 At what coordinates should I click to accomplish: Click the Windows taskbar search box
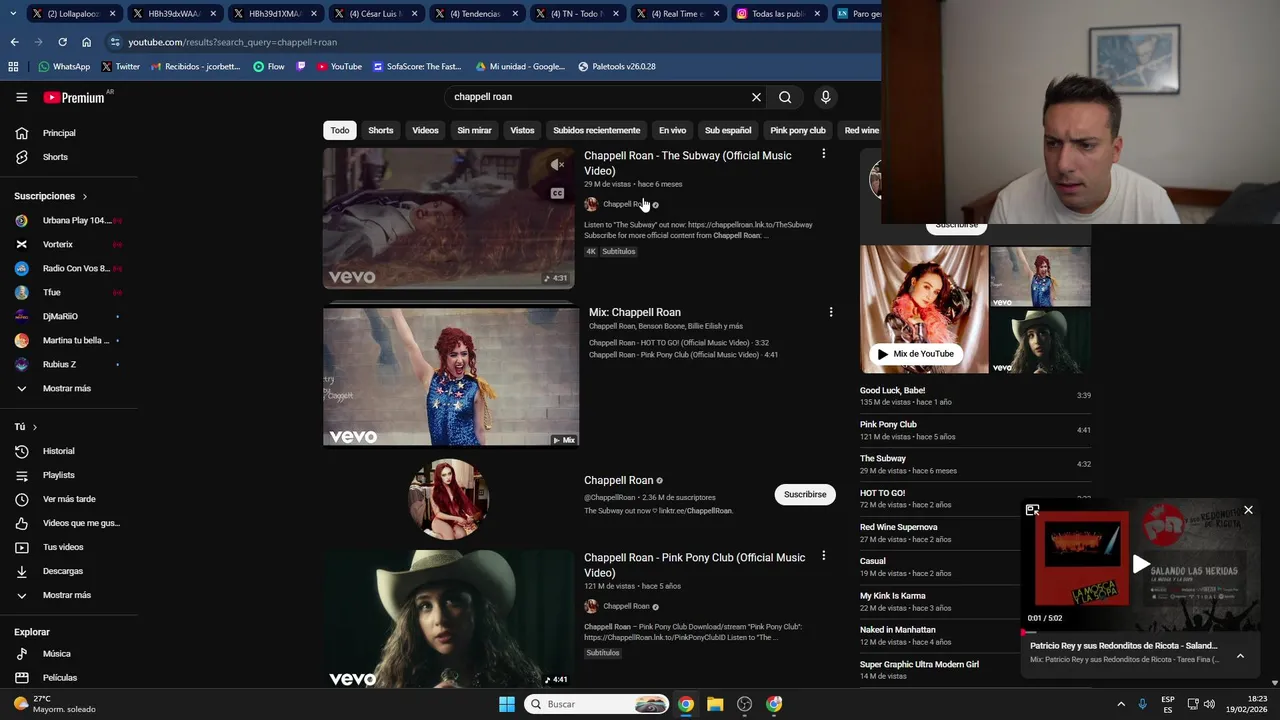tap(597, 704)
